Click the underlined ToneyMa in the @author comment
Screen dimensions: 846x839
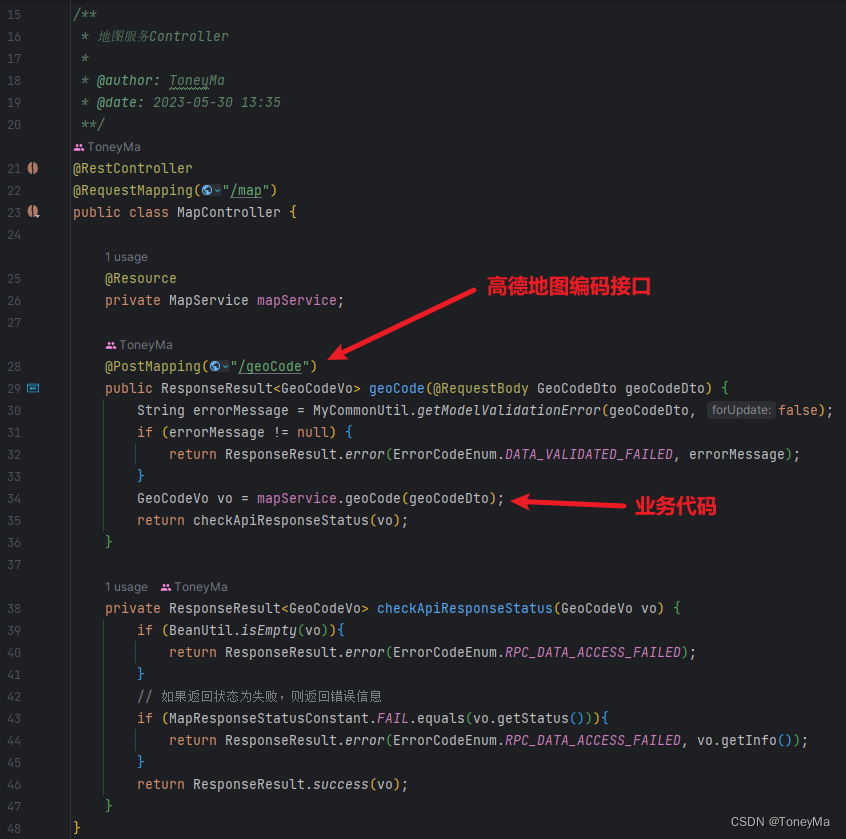click(x=196, y=80)
